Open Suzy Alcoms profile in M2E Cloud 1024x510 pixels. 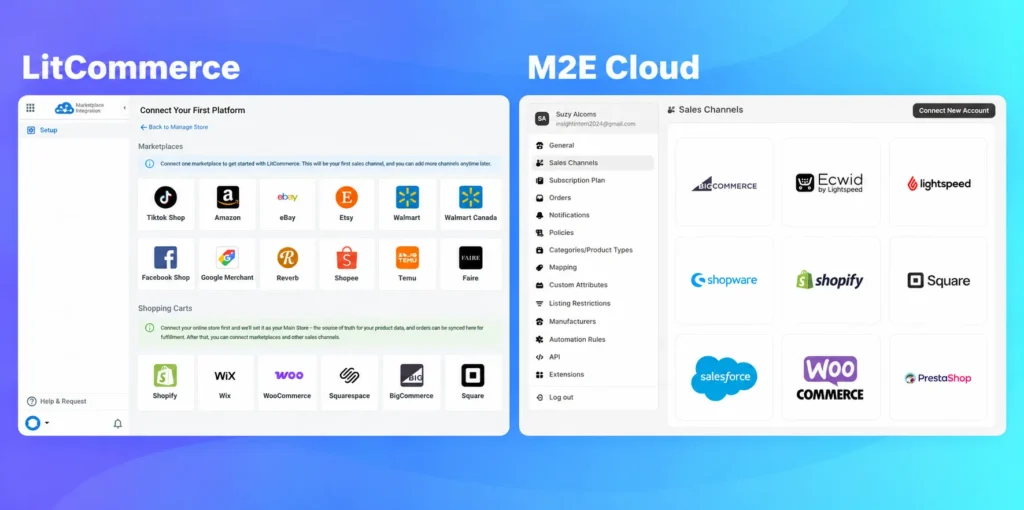pyautogui.click(x=592, y=118)
